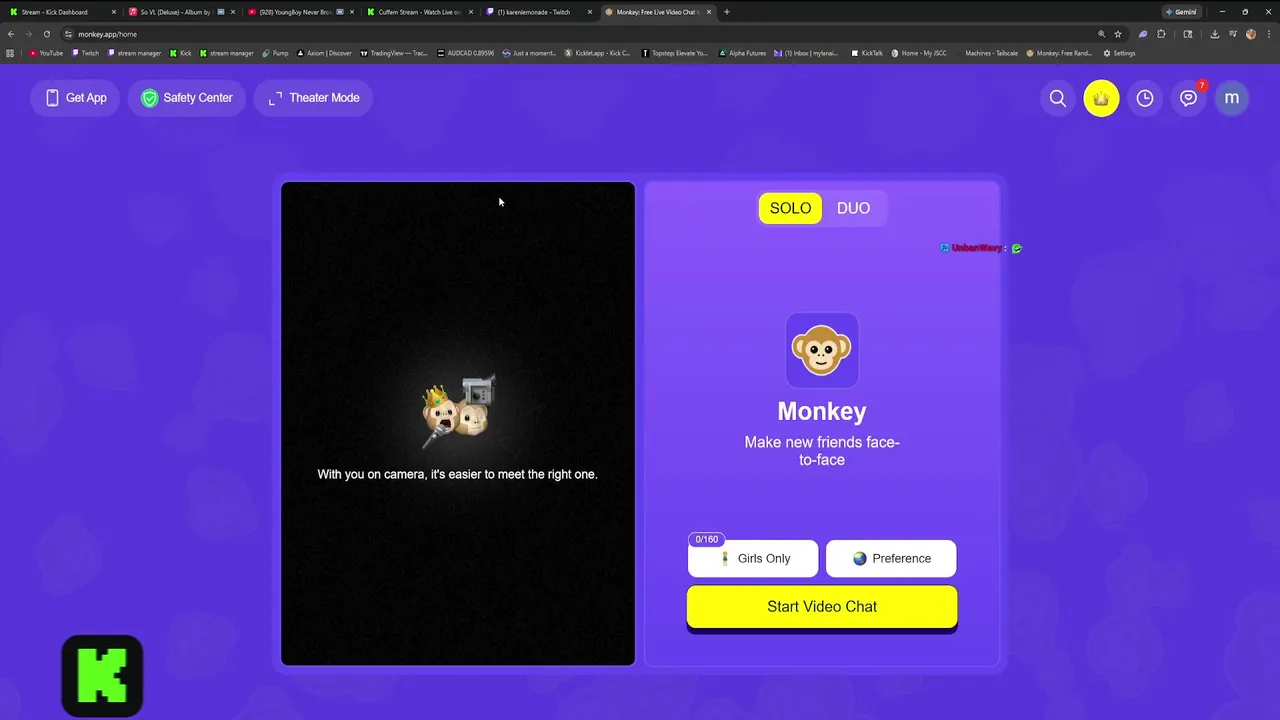
Task: Click the 'Monkey' heading text
Action: tap(822, 411)
